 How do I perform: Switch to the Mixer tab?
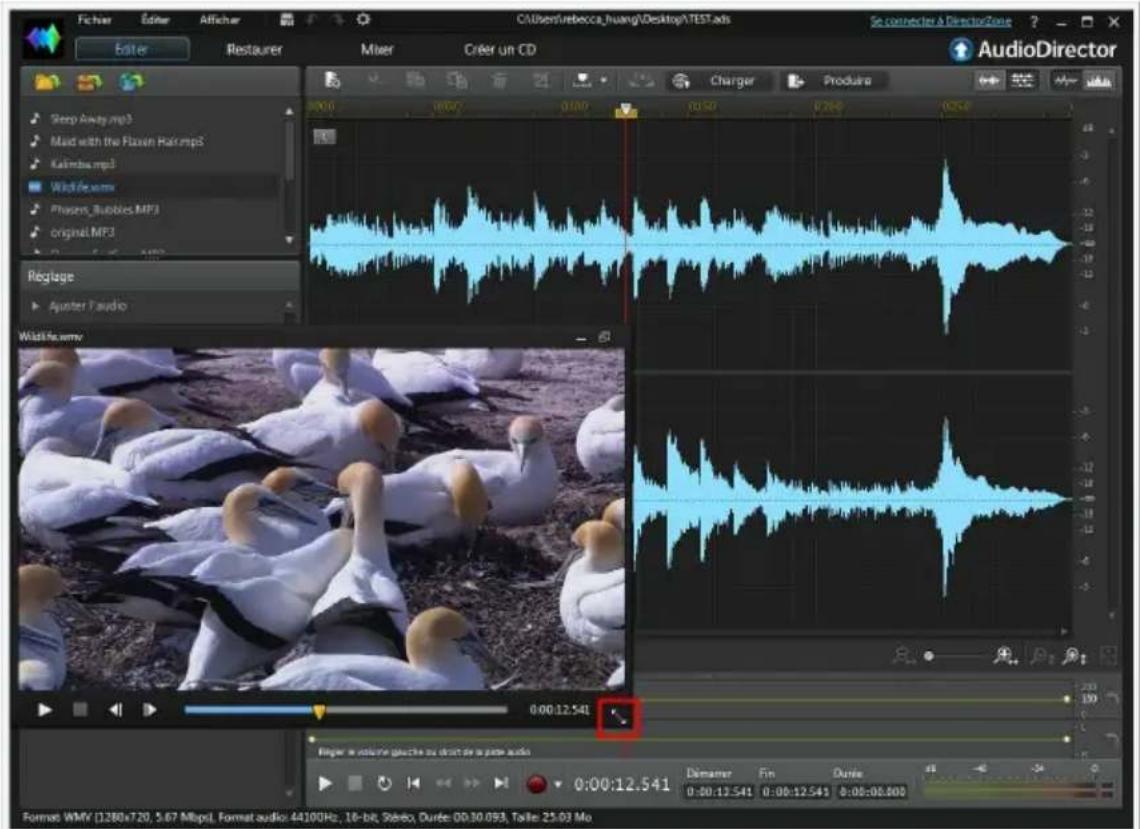point(377,49)
